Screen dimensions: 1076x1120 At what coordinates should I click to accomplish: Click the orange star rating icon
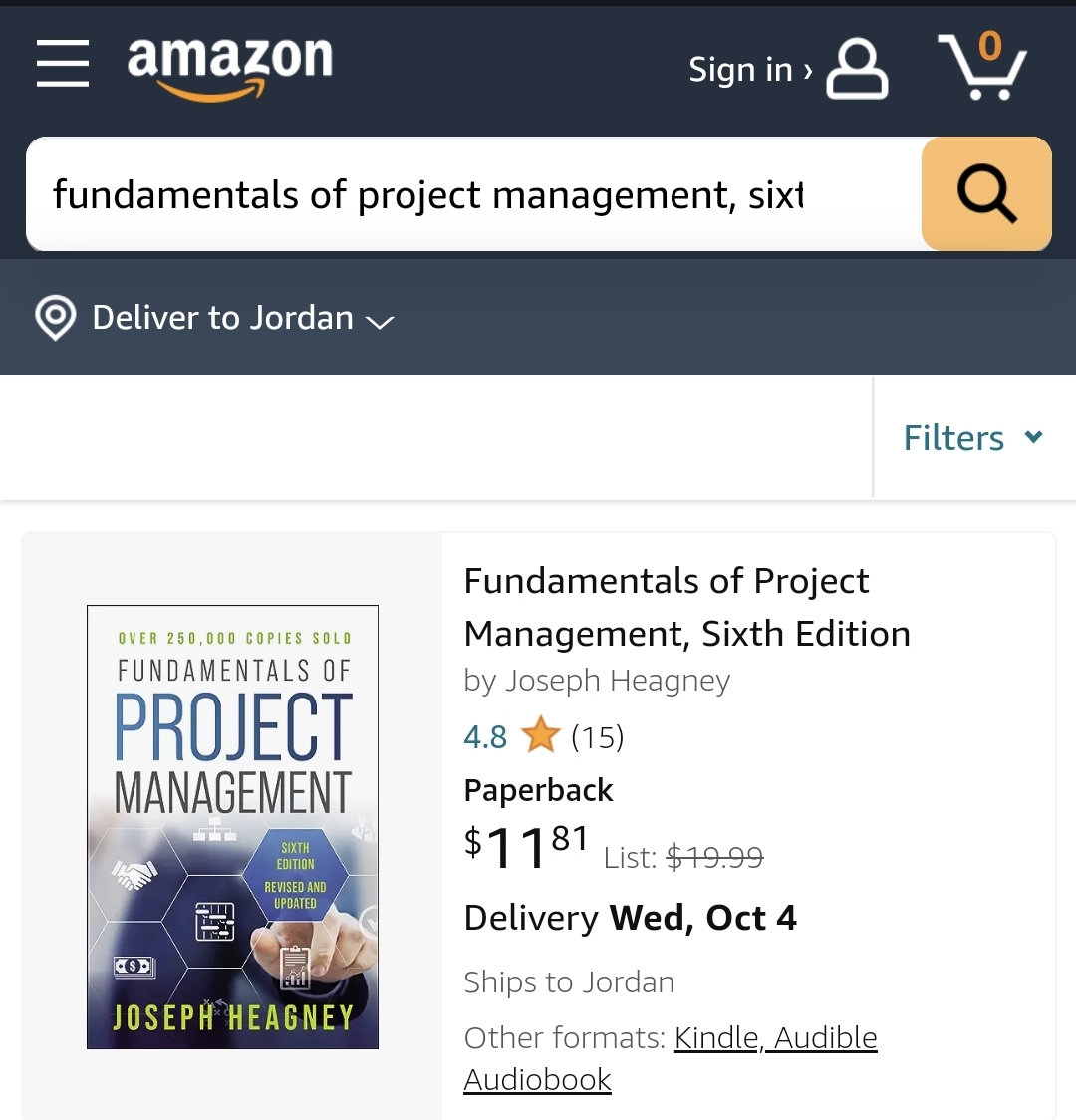[x=540, y=735]
